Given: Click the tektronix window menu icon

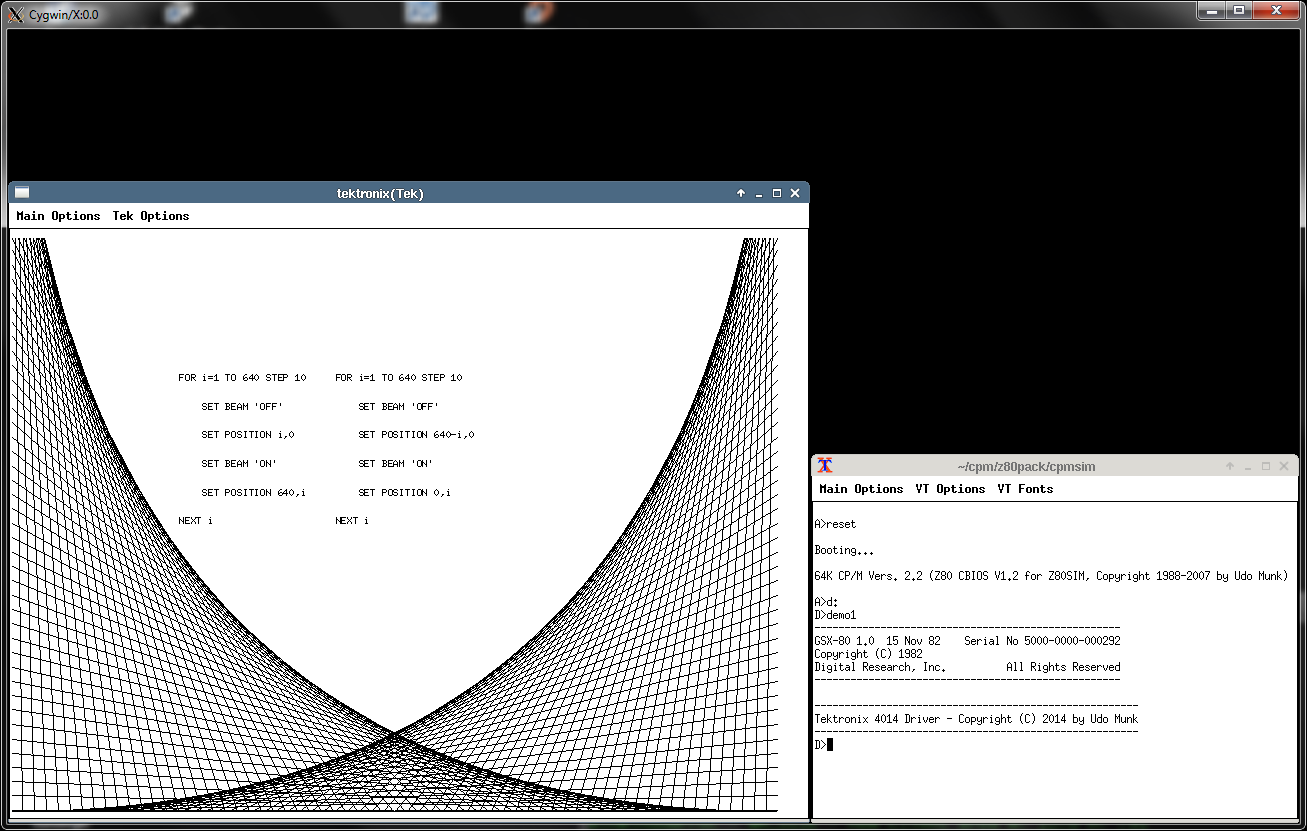Looking at the screenshot, I should tap(22, 193).
